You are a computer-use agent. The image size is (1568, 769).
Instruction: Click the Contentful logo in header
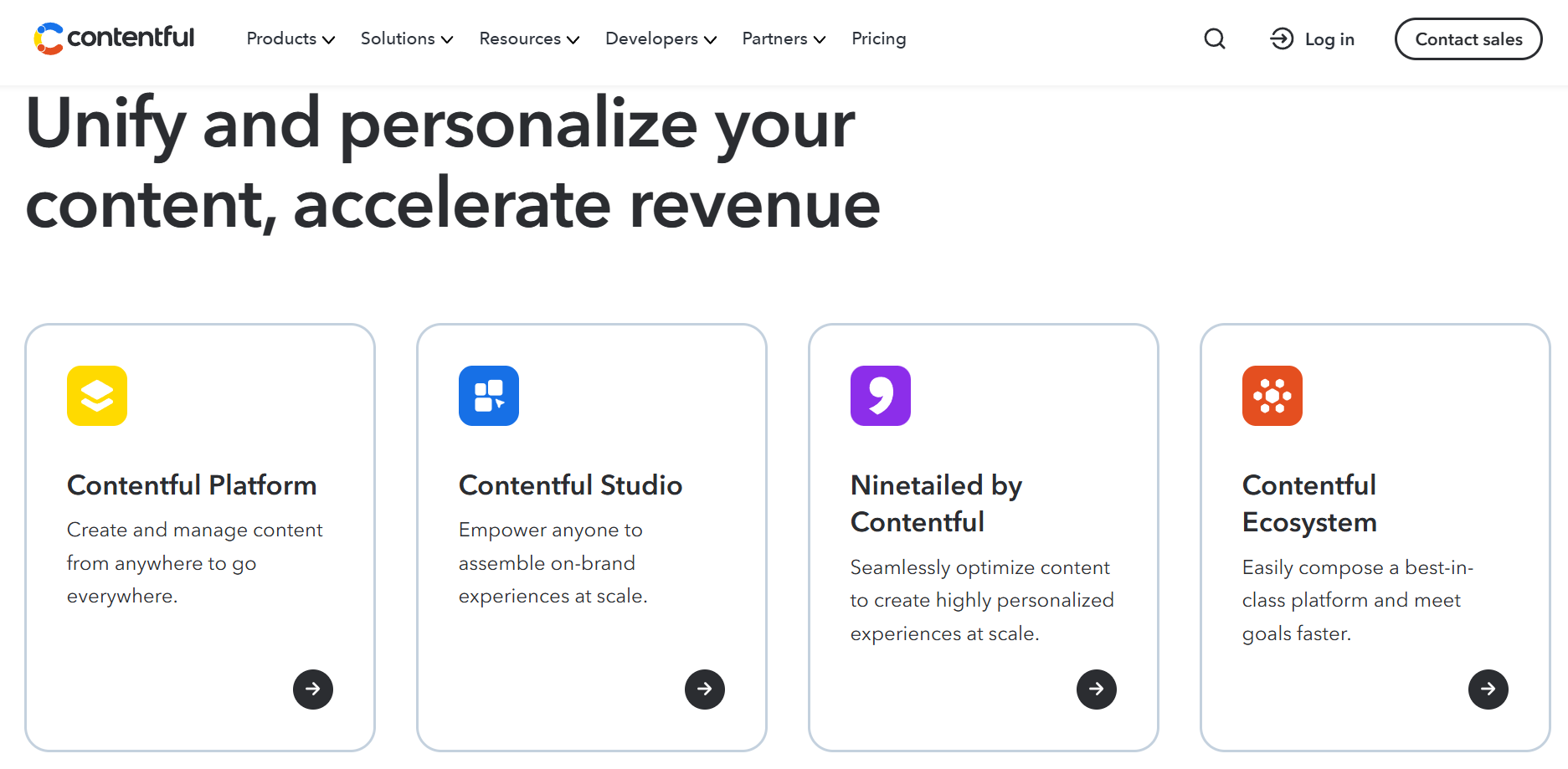click(x=114, y=38)
